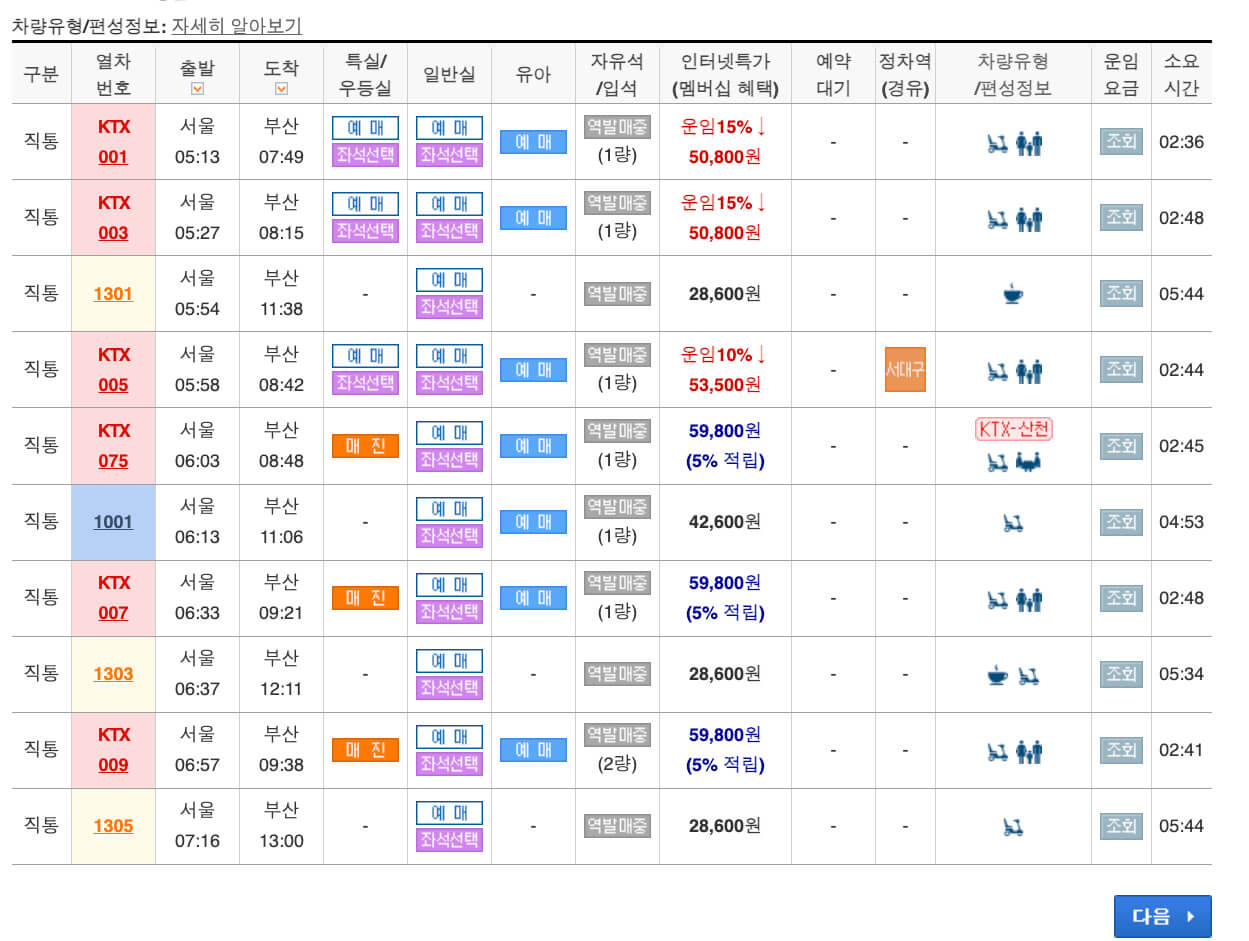Click sofa seating icon in KTX 075 row
This screenshot has width=1249, height=941.
(1029, 461)
